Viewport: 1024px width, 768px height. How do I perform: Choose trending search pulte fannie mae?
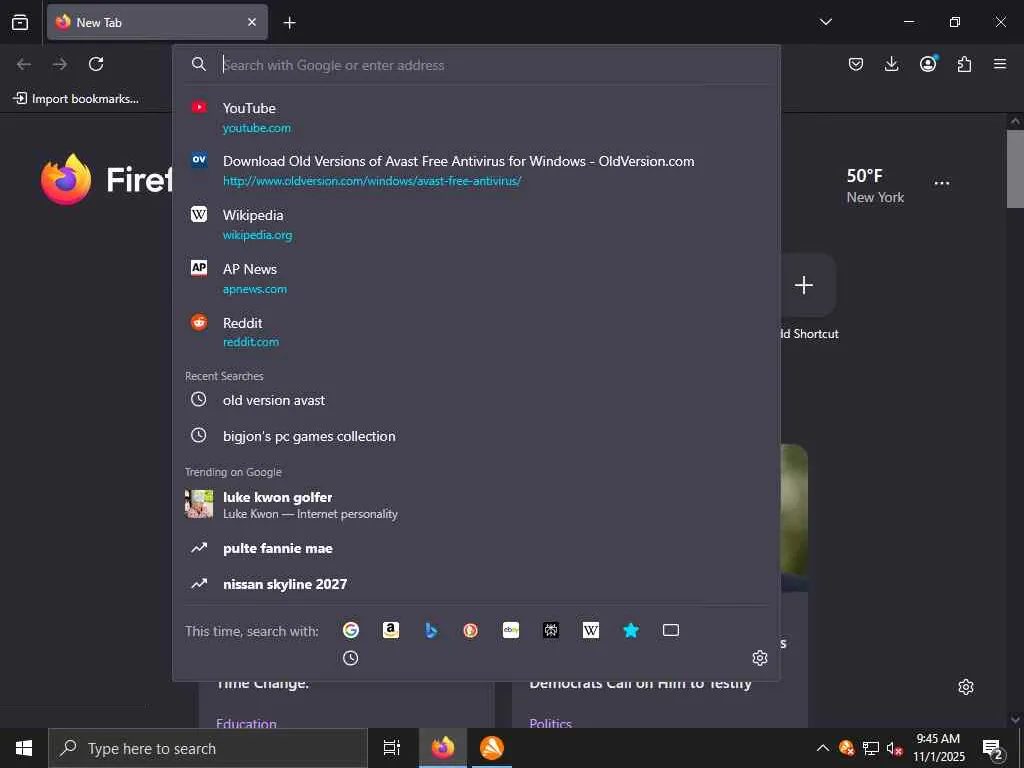(477, 548)
